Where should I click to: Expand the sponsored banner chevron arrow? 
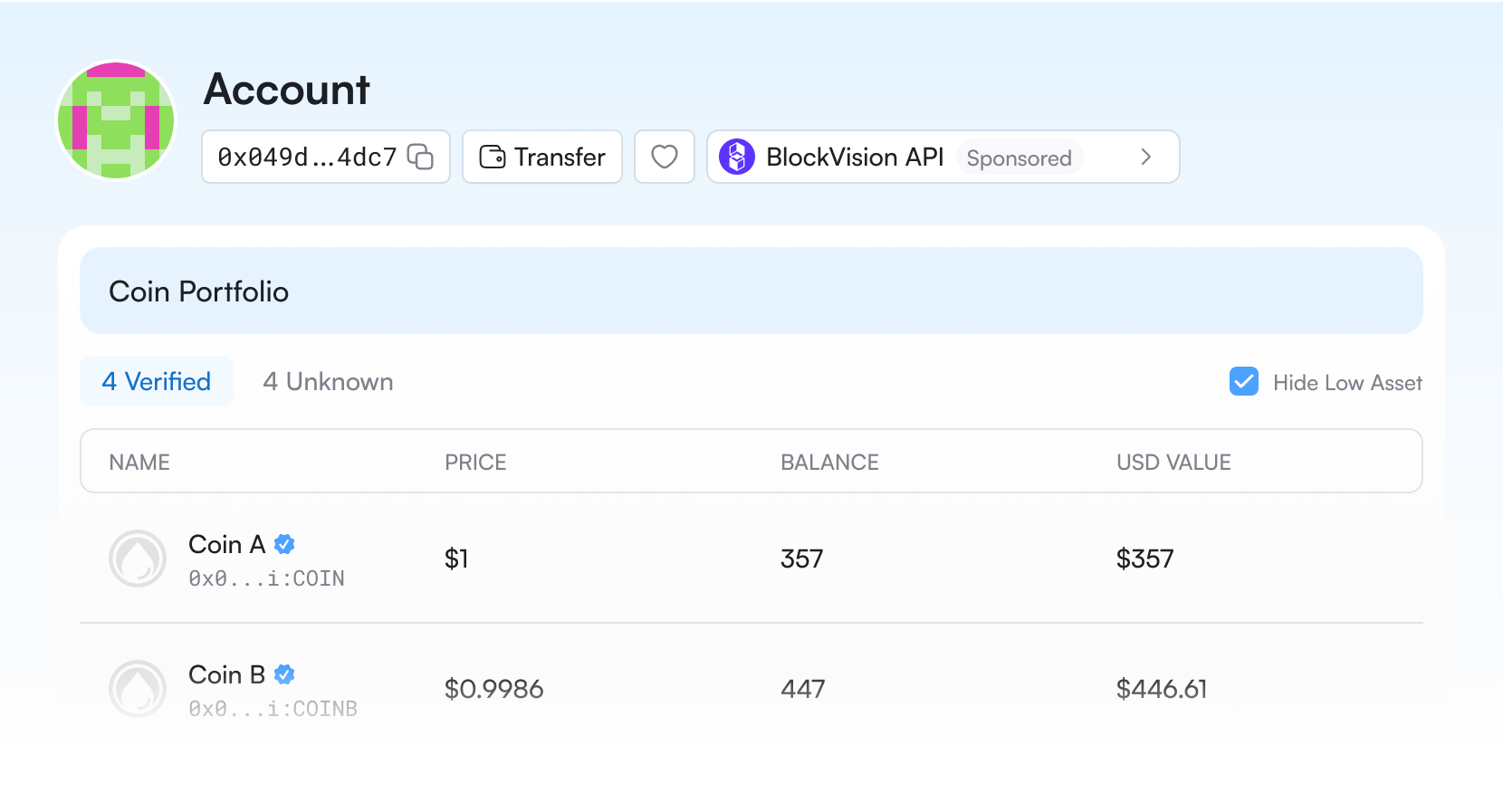pyautogui.click(x=1145, y=157)
